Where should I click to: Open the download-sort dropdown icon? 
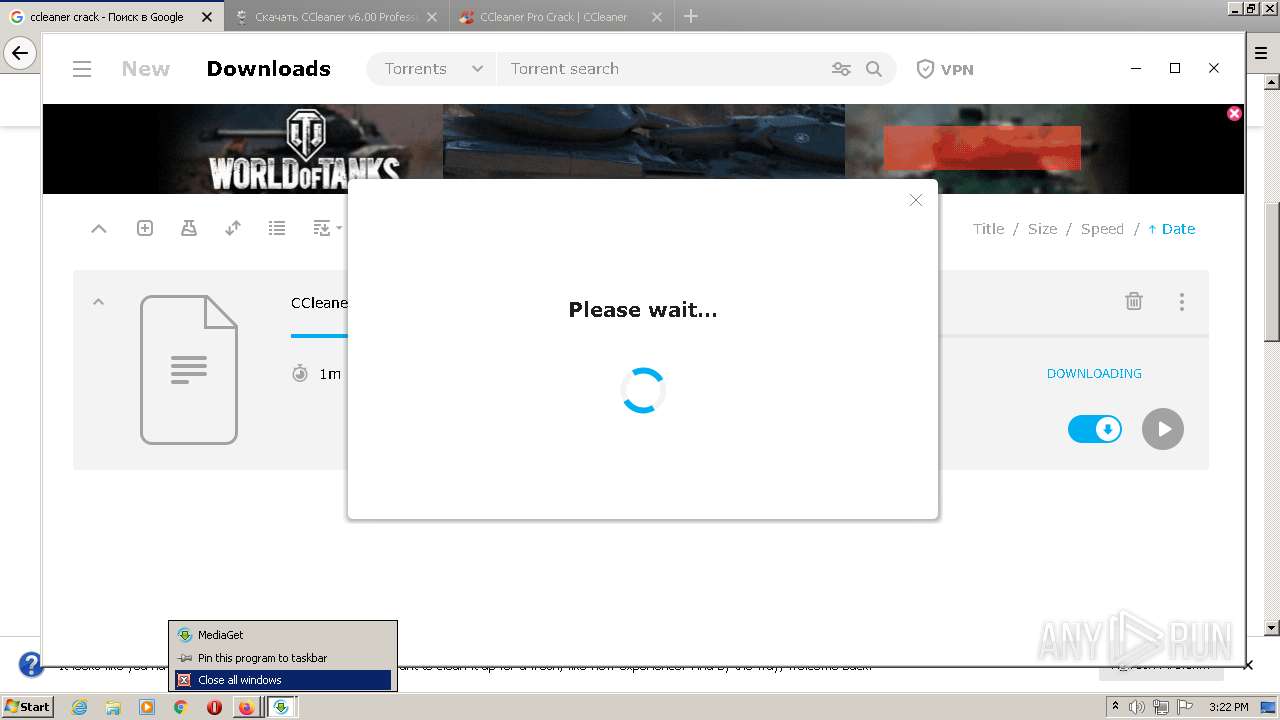coord(327,228)
